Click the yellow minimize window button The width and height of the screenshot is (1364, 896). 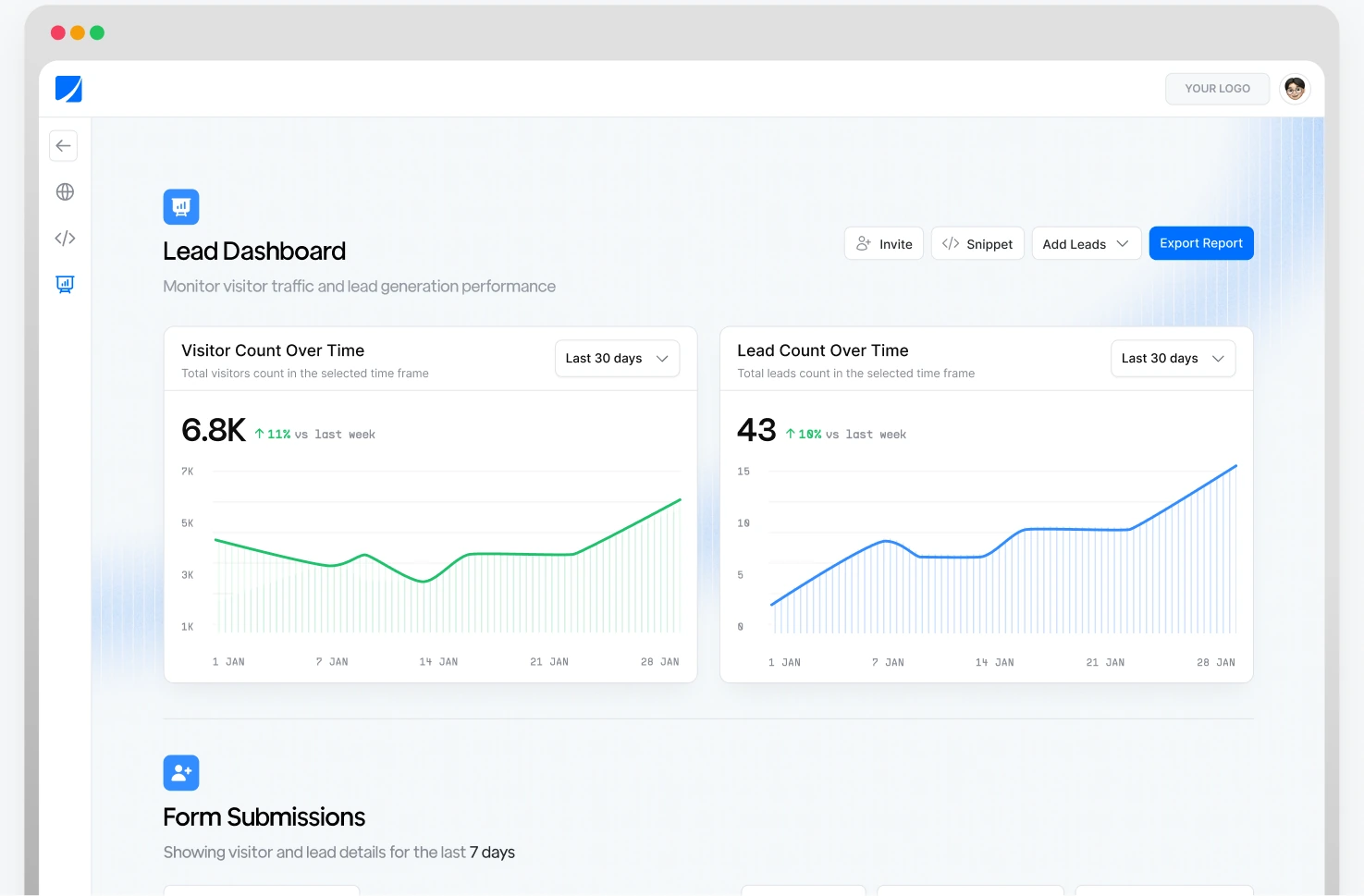[78, 32]
